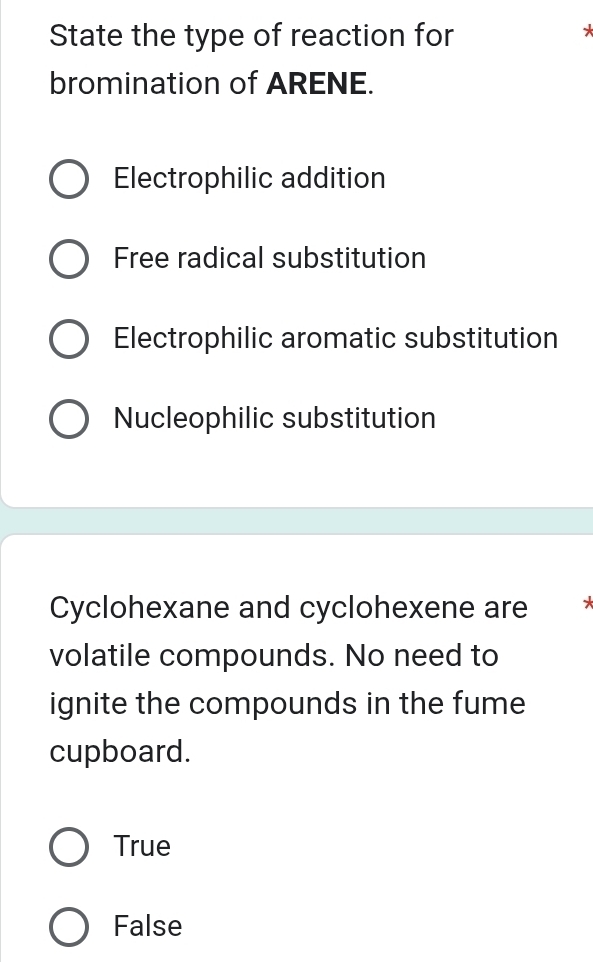This screenshot has height=962, width=593.
Task: Select False for the cyclohexane question
Action: point(68,926)
